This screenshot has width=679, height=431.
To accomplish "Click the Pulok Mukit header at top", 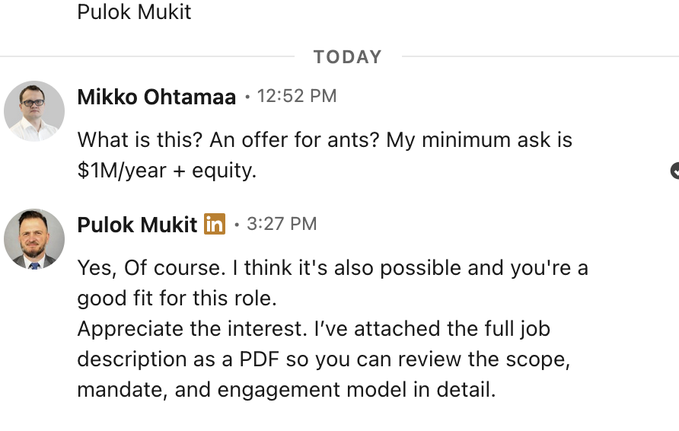I will (x=134, y=13).
